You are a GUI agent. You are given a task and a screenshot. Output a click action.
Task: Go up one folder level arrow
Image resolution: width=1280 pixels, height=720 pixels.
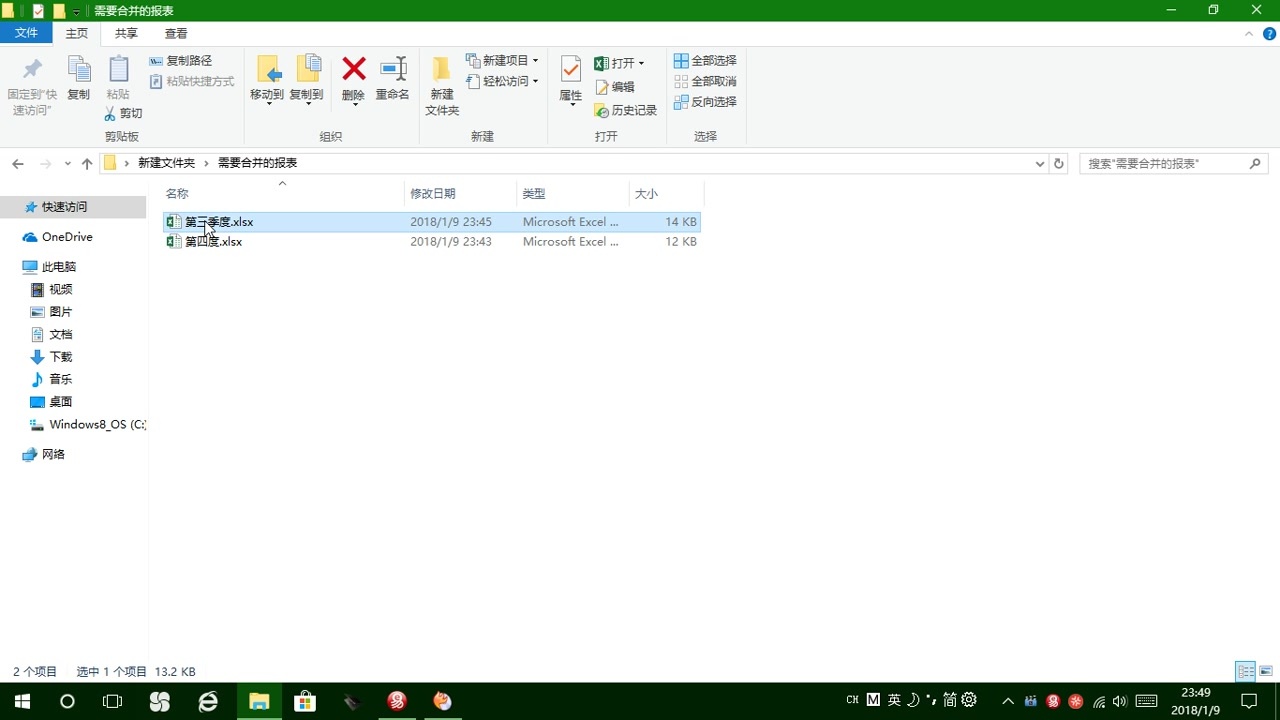[87, 163]
